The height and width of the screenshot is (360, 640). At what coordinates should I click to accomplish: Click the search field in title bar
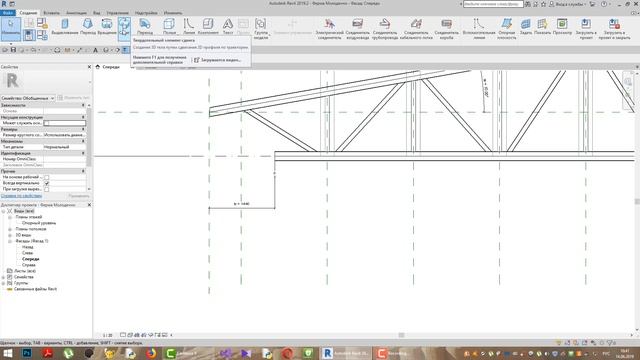(493, 4)
